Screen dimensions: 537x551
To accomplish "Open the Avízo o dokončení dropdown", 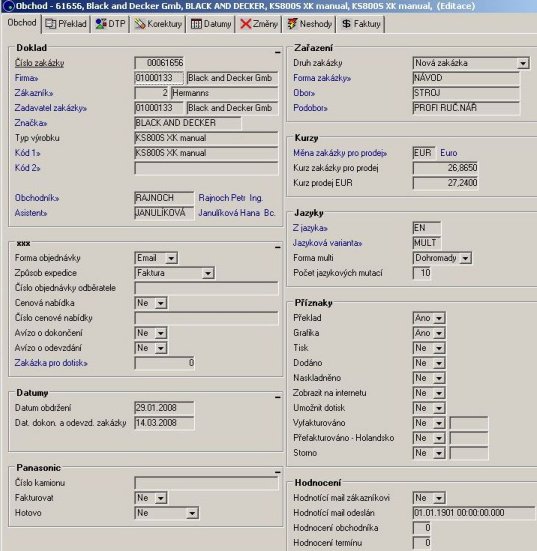I will [x=161, y=333].
